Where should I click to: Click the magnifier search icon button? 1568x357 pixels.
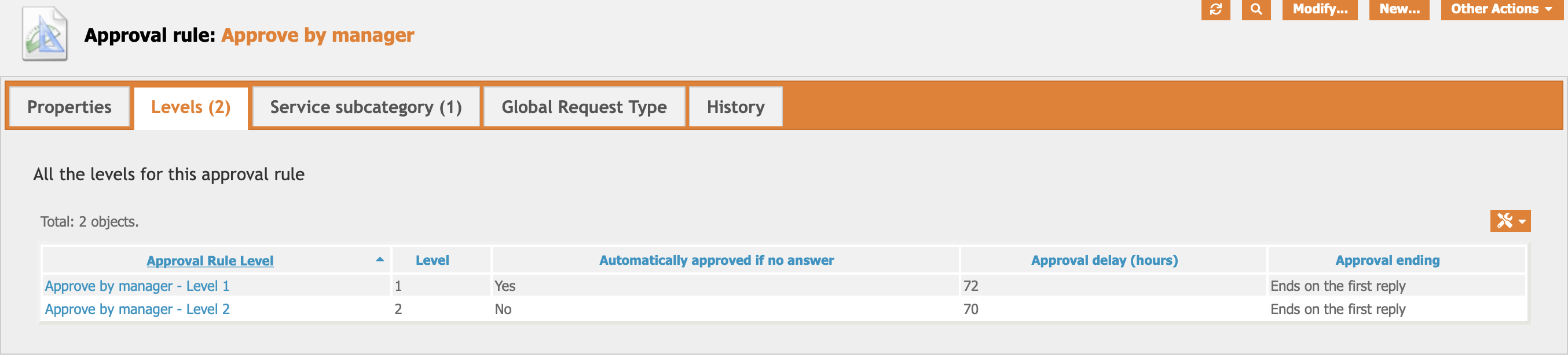[x=1256, y=9]
